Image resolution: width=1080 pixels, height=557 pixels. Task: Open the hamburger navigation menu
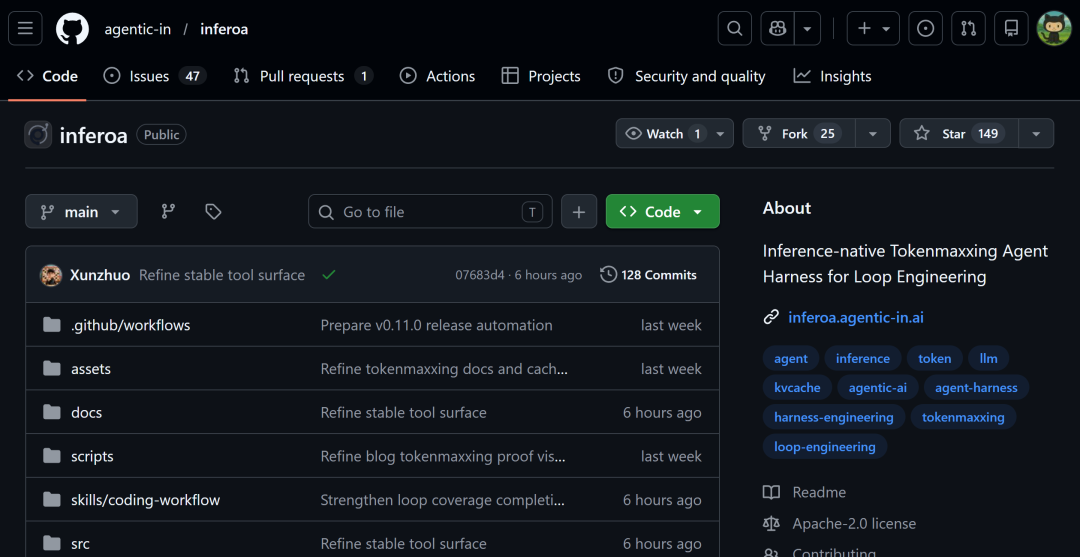25,29
